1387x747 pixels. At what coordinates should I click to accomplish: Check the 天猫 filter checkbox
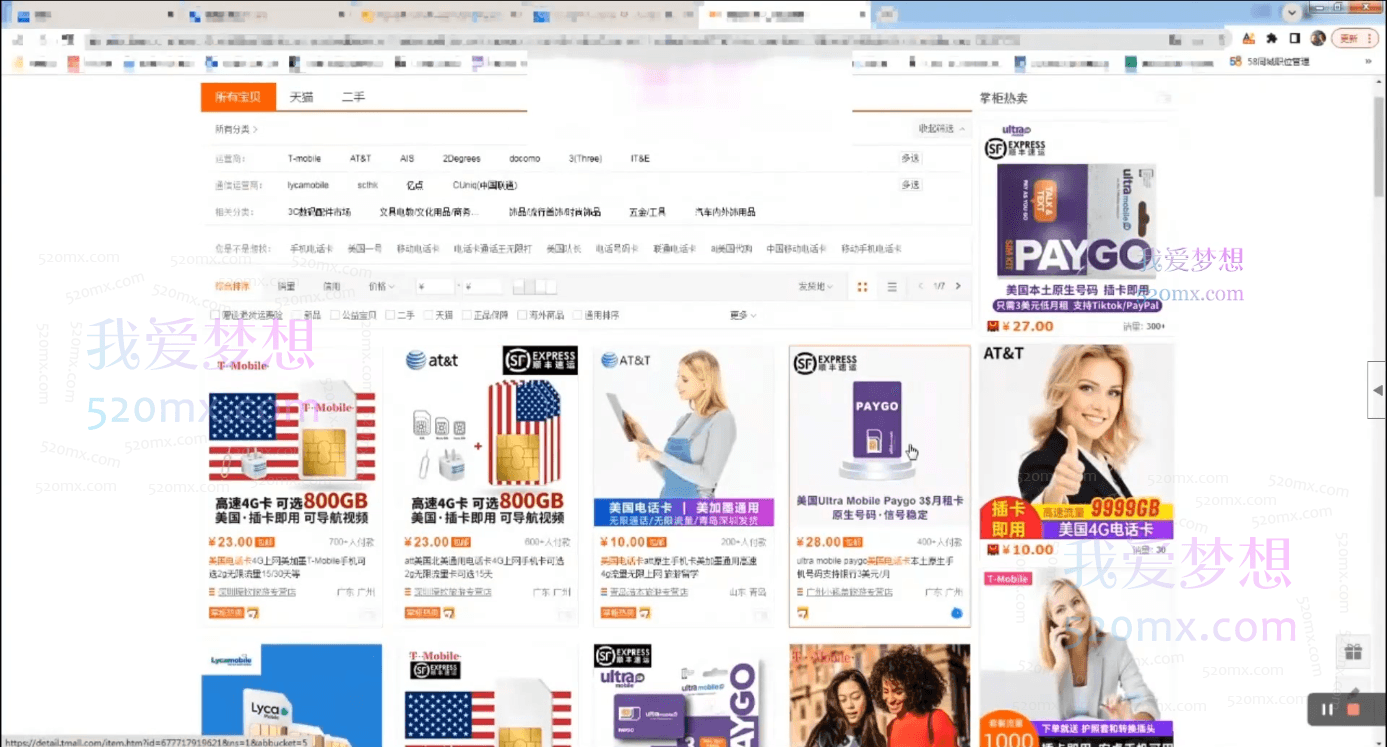click(428, 314)
